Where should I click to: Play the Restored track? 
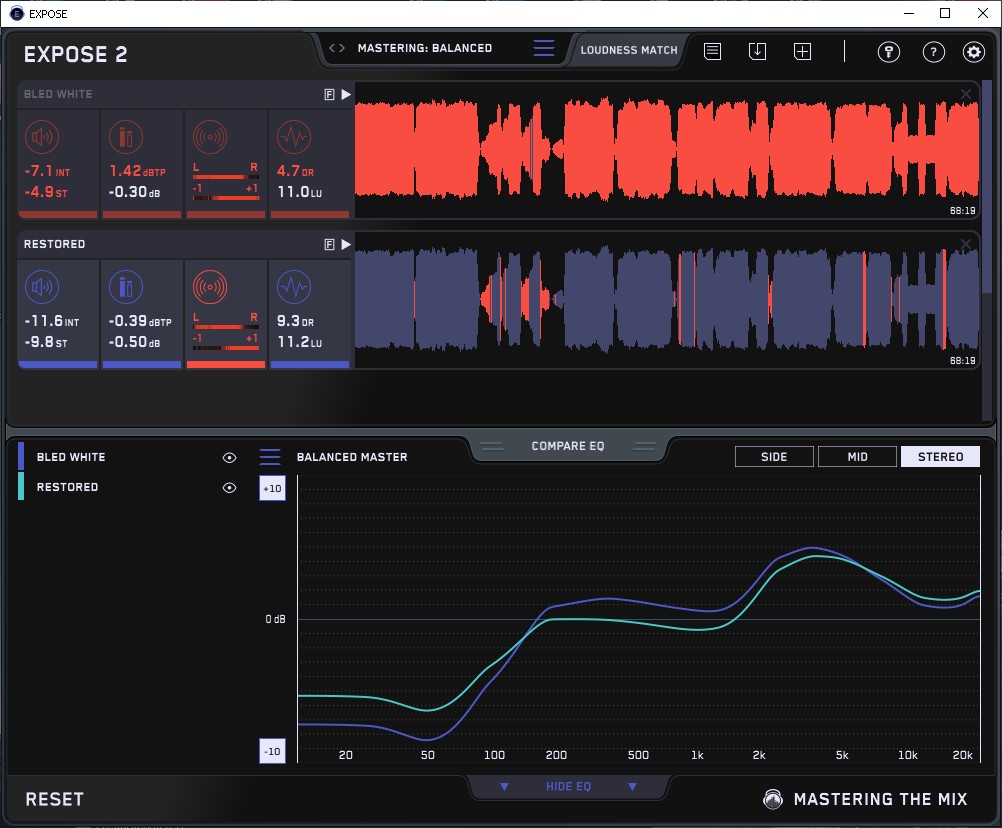(x=346, y=245)
